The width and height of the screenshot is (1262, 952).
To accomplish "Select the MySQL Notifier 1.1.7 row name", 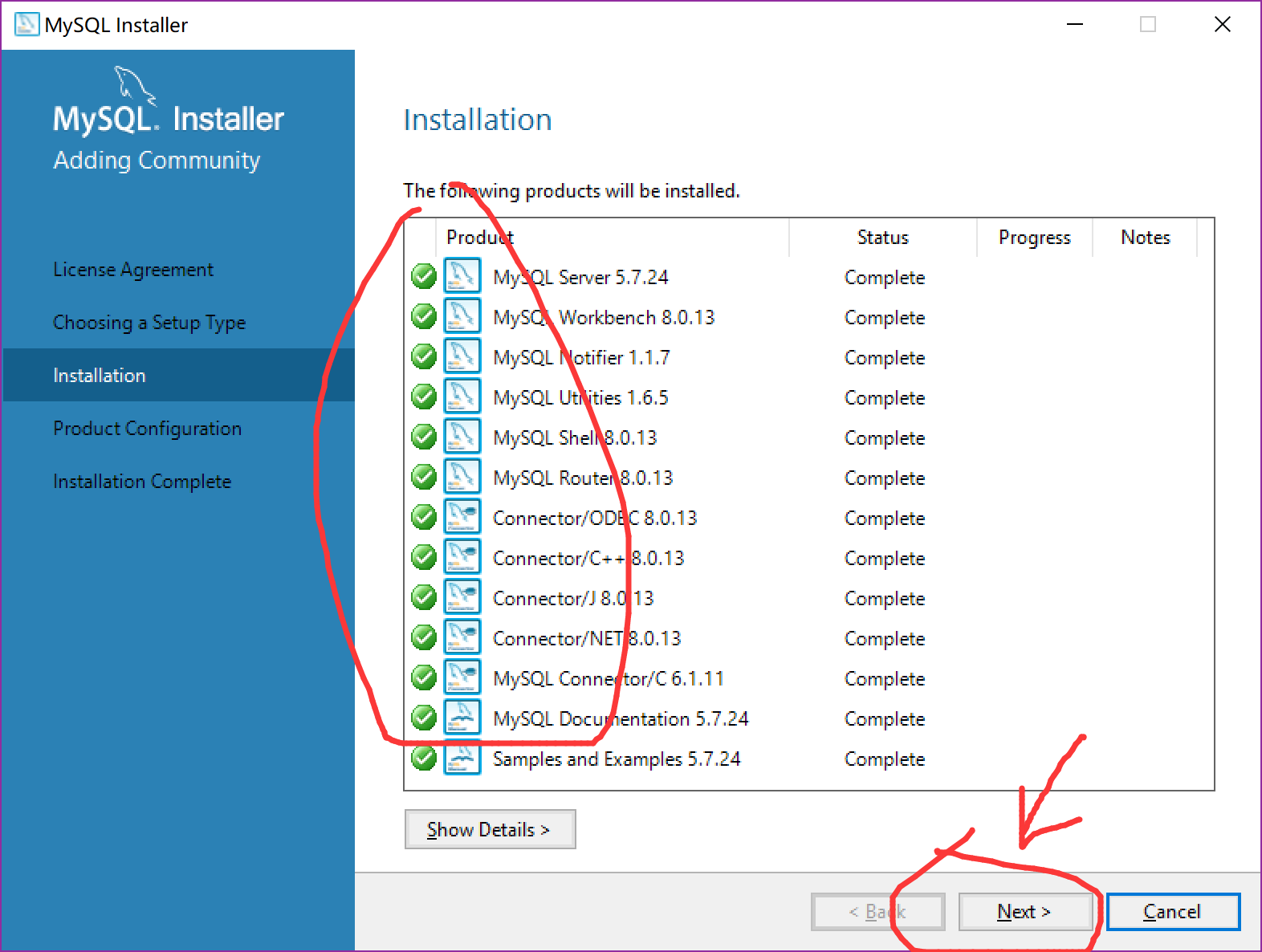I will click(581, 358).
